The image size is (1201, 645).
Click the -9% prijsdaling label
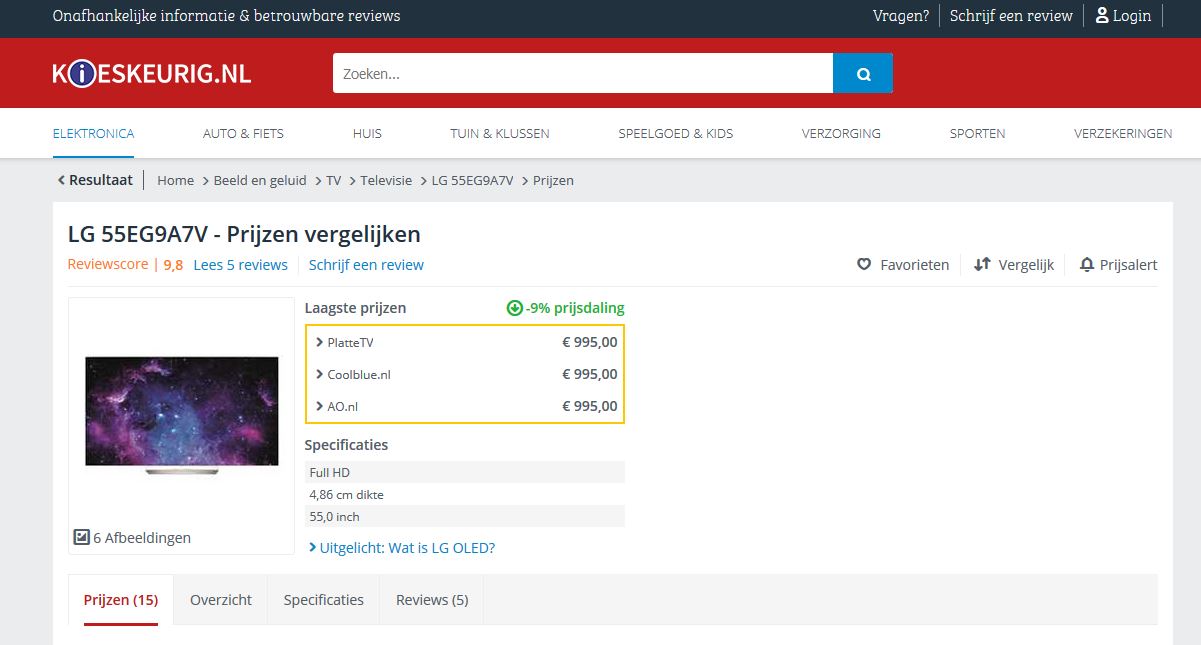(x=575, y=308)
